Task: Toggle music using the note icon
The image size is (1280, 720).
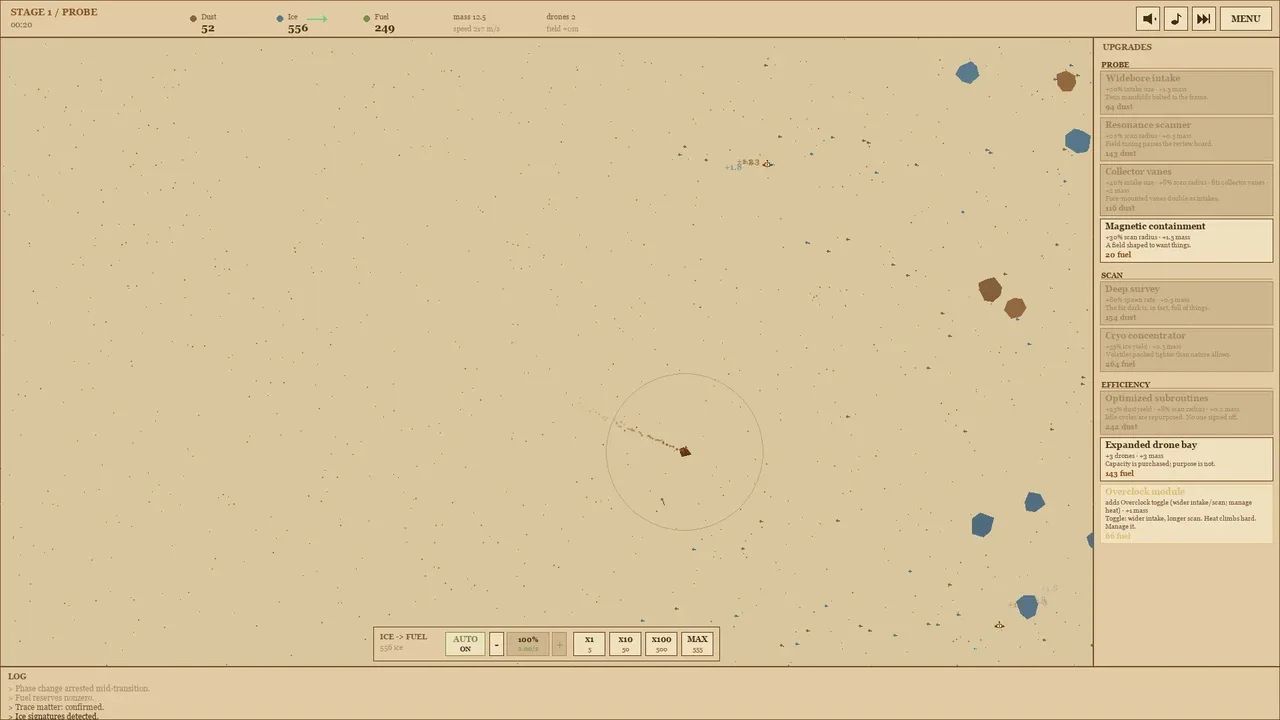Action: point(1176,18)
